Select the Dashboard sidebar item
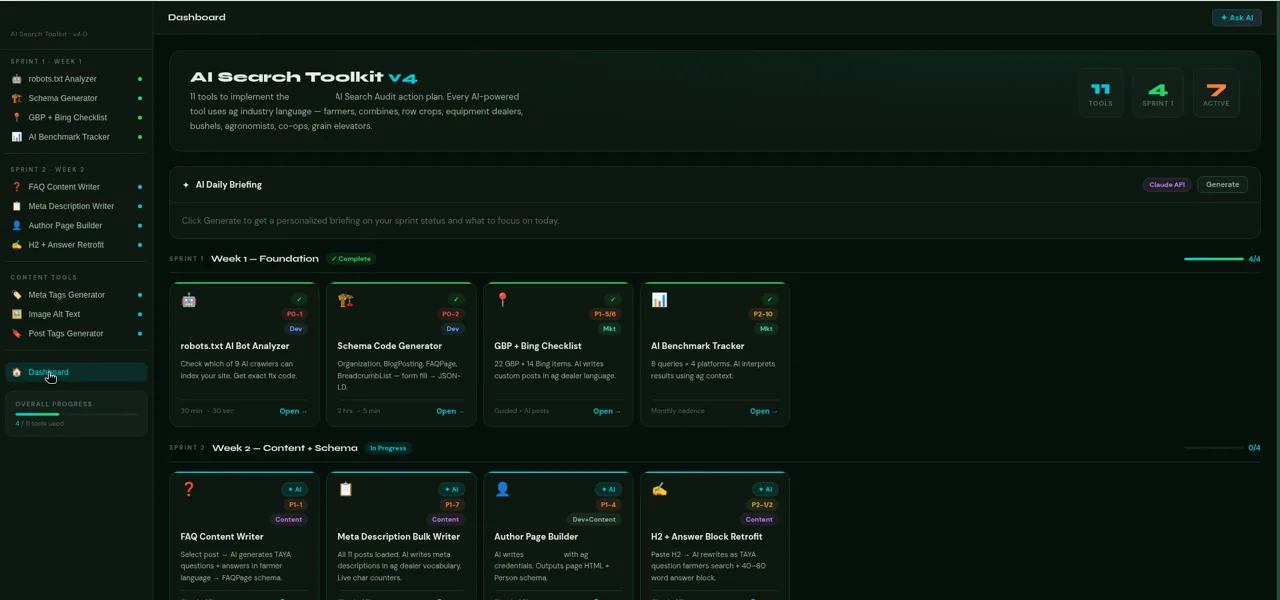Screen dimensions: 1280x600 point(76,372)
